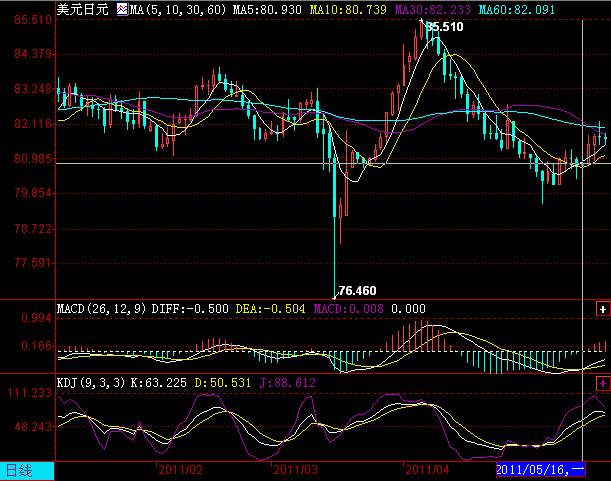Click the 76.460 low price annotation
This screenshot has height=481, width=611.
point(357,291)
